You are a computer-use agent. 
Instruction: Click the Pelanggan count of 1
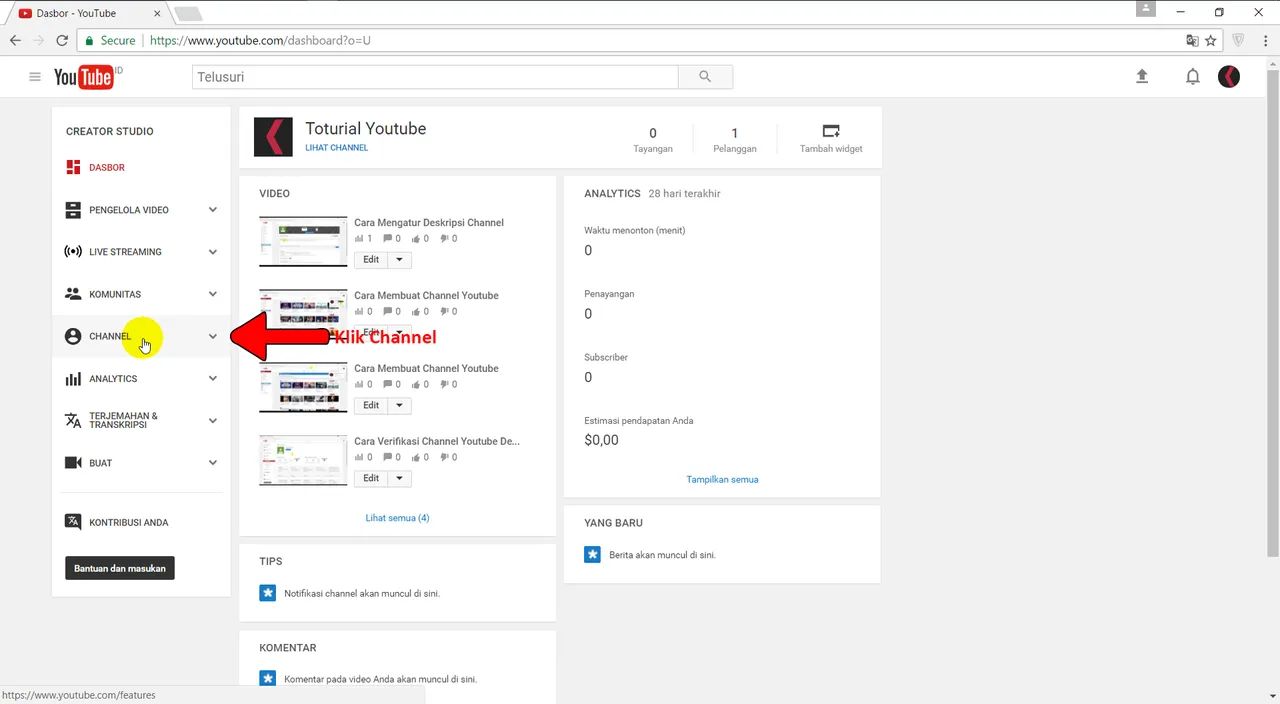coord(735,133)
